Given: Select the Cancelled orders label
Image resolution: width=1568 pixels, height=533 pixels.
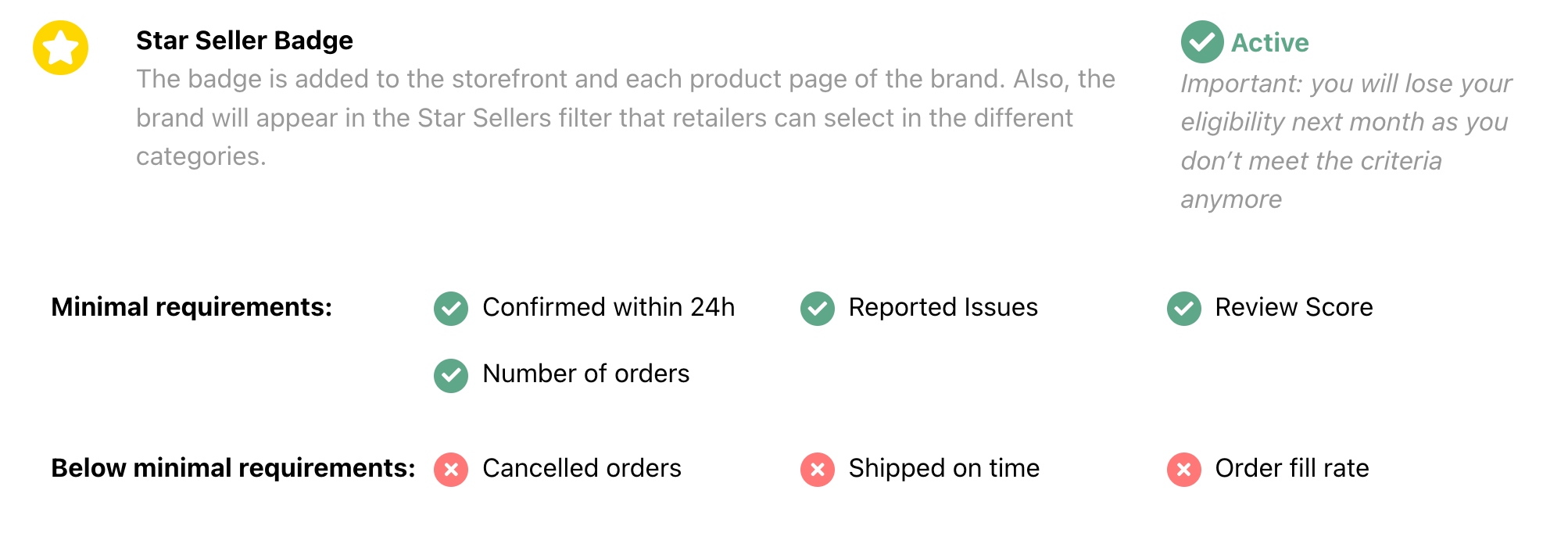Looking at the screenshot, I should tap(582, 468).
